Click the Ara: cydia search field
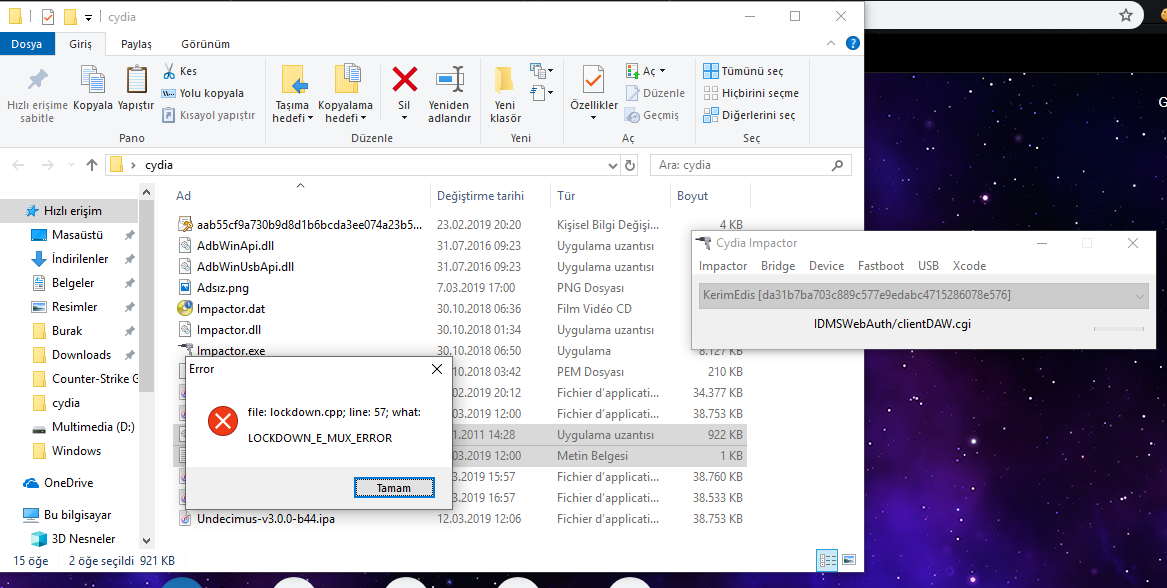The image size is (1167, 588). [750, 165]
